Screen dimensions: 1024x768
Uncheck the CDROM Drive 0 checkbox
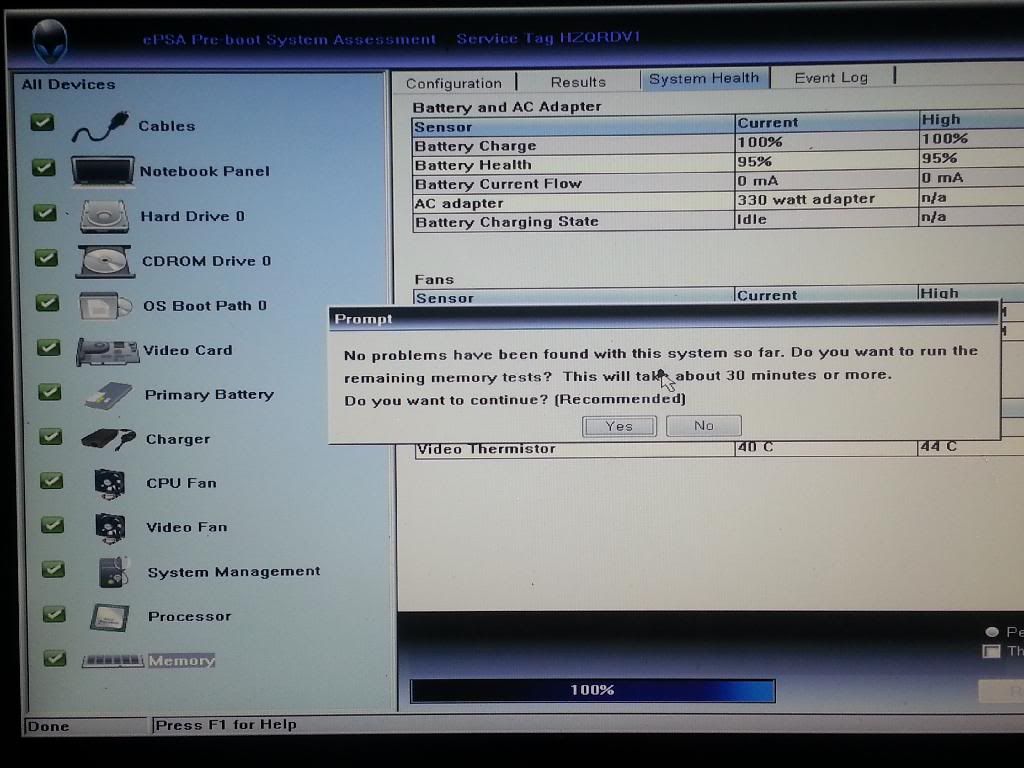coord(46,258)
